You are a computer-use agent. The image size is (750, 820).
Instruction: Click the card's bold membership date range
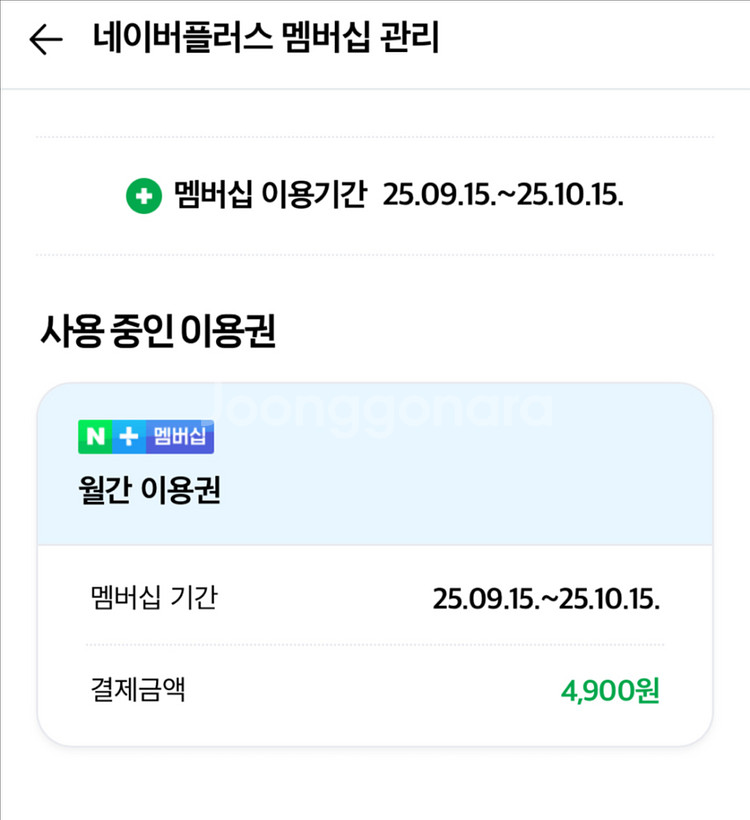pos(546,600)
